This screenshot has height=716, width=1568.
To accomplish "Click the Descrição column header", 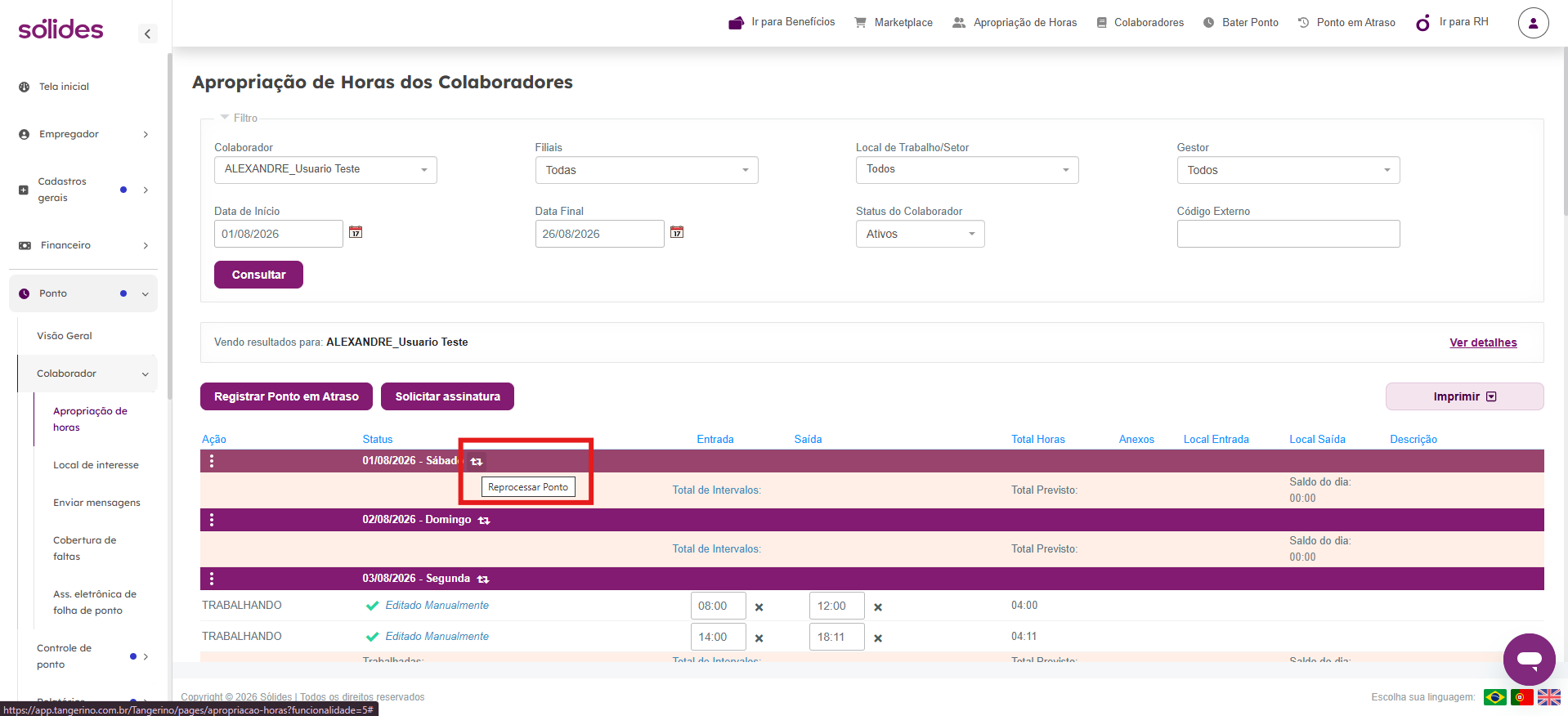I will click(1413, 439).
